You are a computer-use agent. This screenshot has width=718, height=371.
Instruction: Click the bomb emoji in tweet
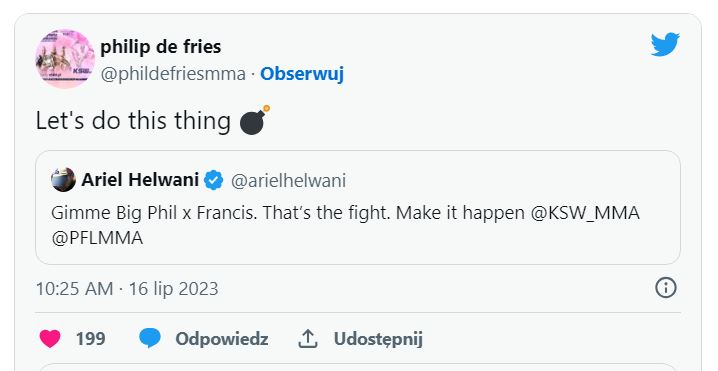(255, 120)
